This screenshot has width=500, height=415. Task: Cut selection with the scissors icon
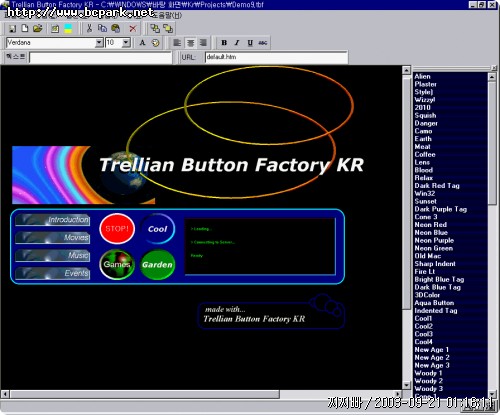click(x=89, y=29)
